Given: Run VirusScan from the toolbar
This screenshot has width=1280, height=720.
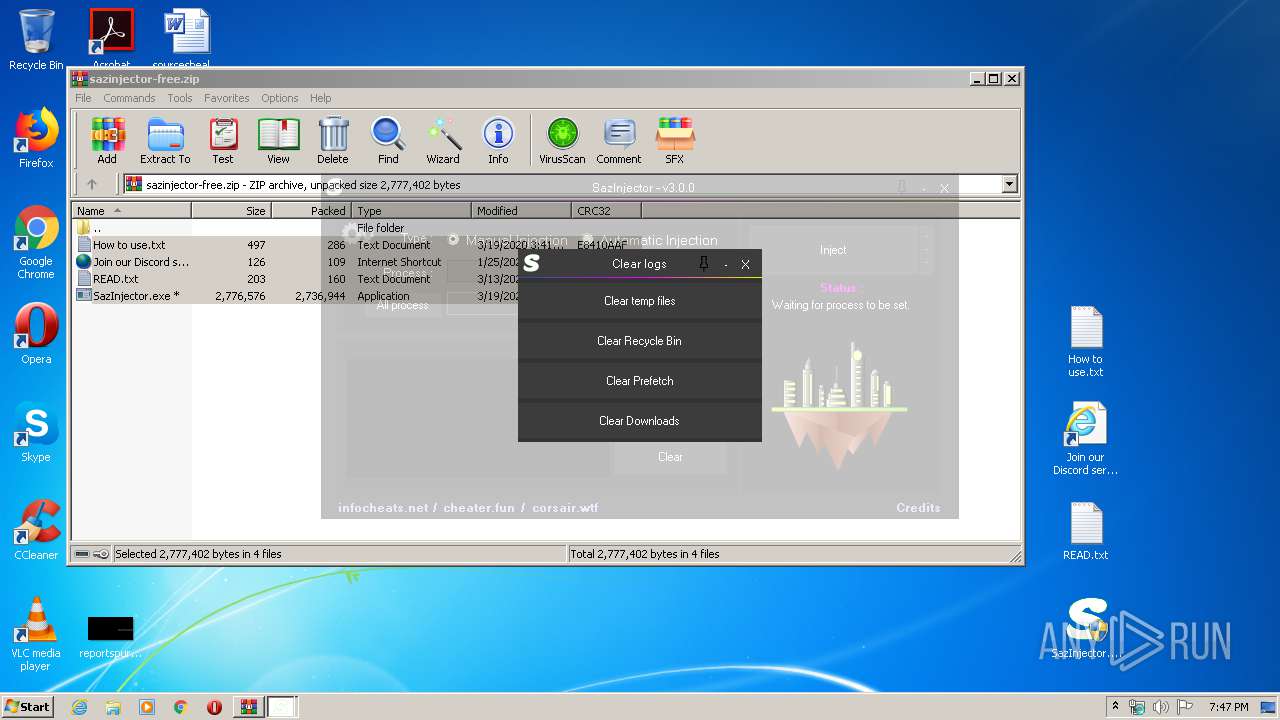Looking at the screenshot, I should pos(562,140).
